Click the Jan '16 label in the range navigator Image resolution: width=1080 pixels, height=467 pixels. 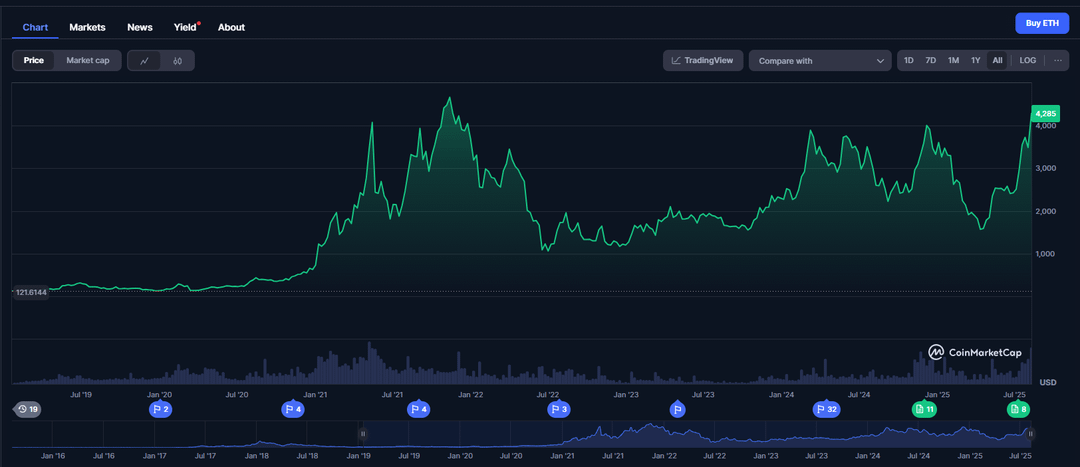pyautogui.click(x=53, y=456)
